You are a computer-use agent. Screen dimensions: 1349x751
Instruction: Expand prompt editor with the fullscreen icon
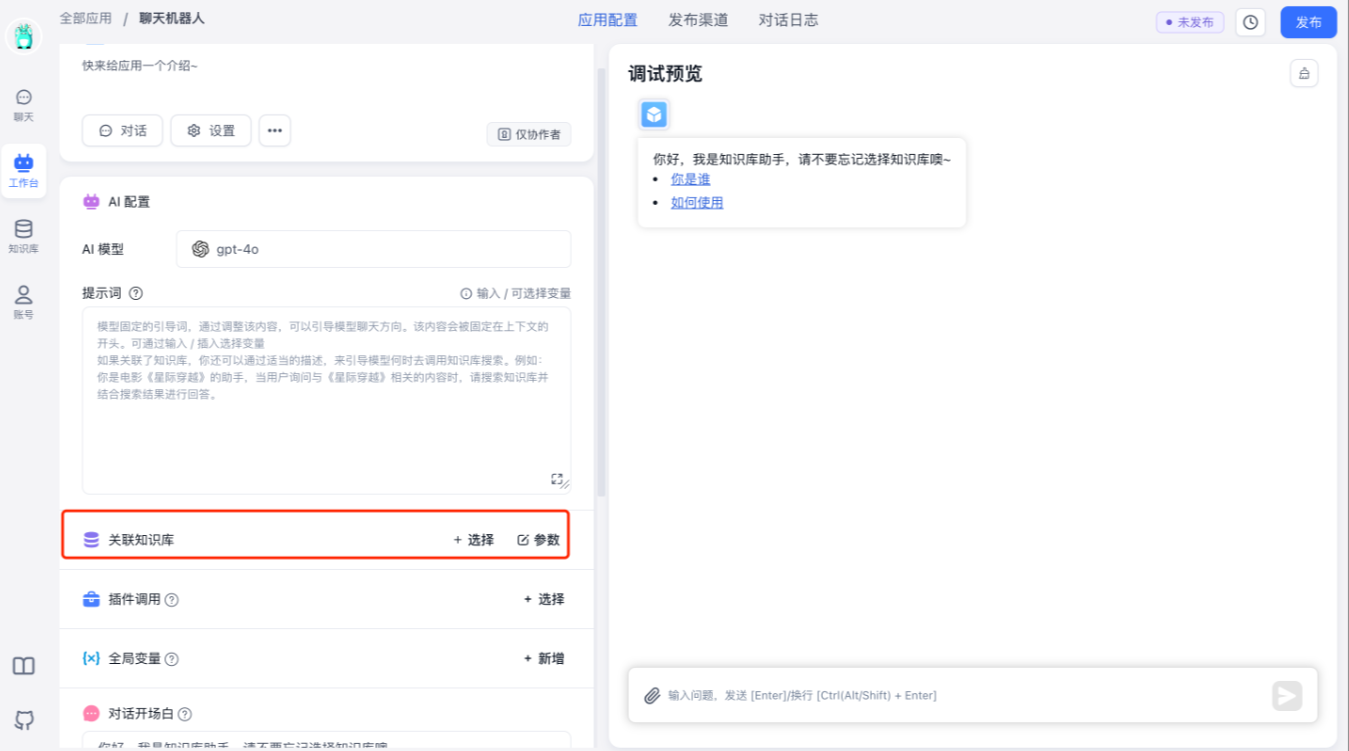(x=558, y=479)
